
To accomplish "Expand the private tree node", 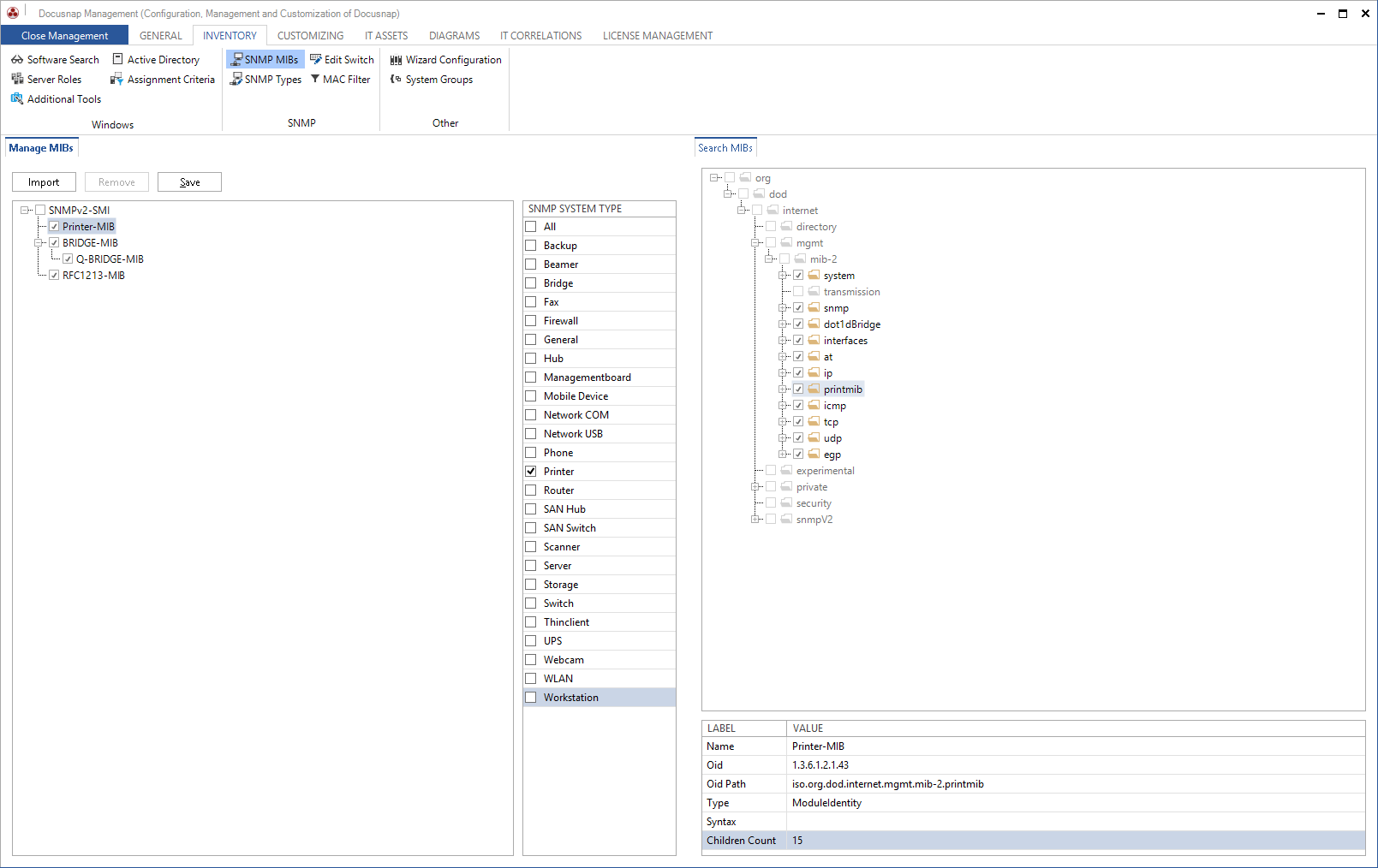I will pos(755,486).
